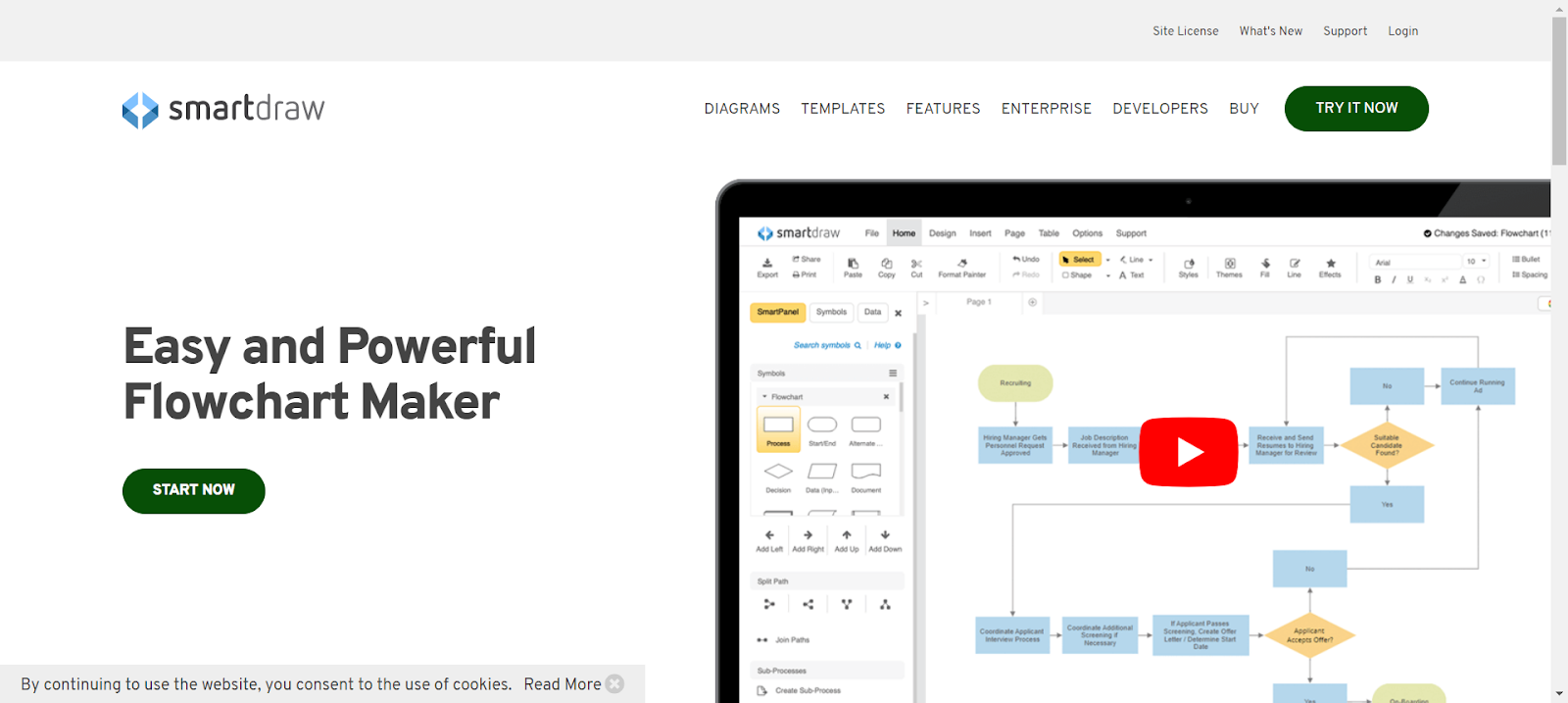Play the YouTube flowchart video

tap(1189, 452)
